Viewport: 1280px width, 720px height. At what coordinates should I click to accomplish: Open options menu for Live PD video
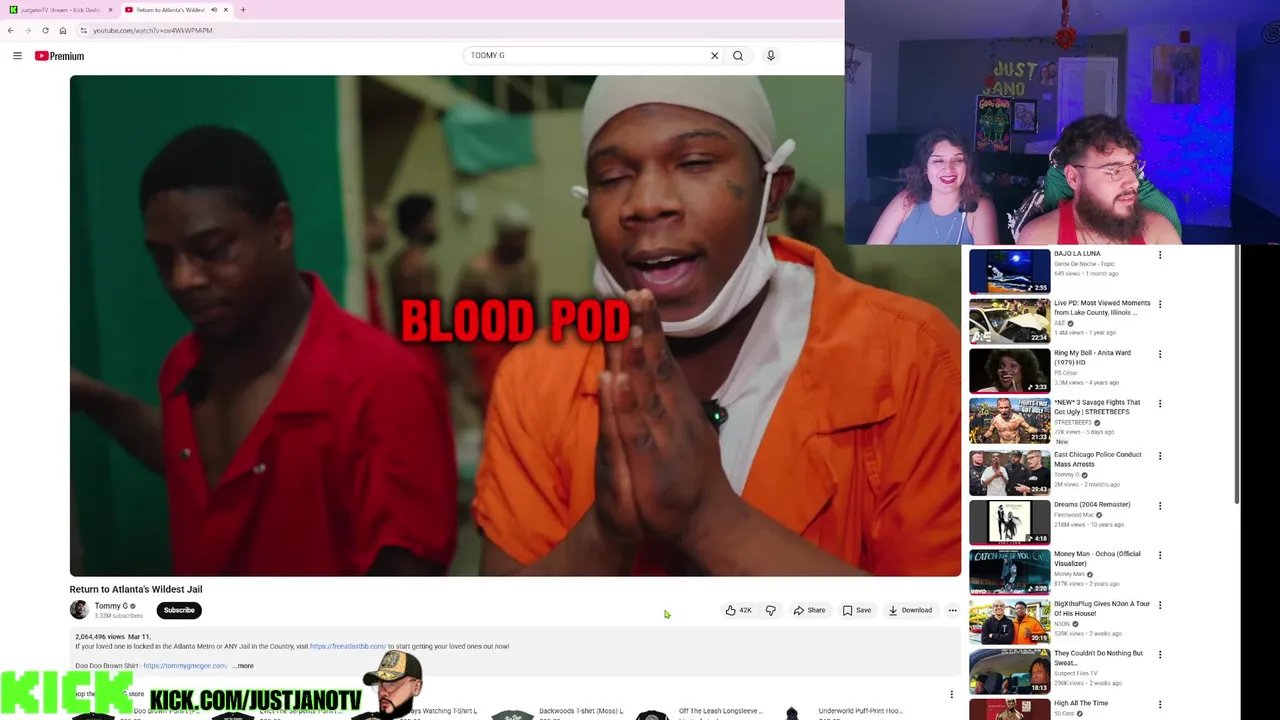(1160, 304)
